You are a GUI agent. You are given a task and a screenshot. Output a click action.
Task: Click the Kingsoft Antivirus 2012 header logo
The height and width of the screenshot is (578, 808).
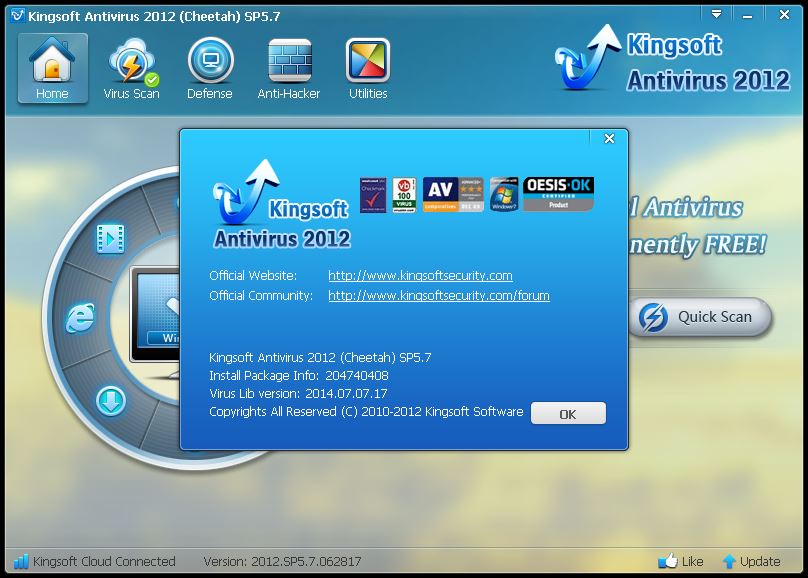[x=672, y=59]
